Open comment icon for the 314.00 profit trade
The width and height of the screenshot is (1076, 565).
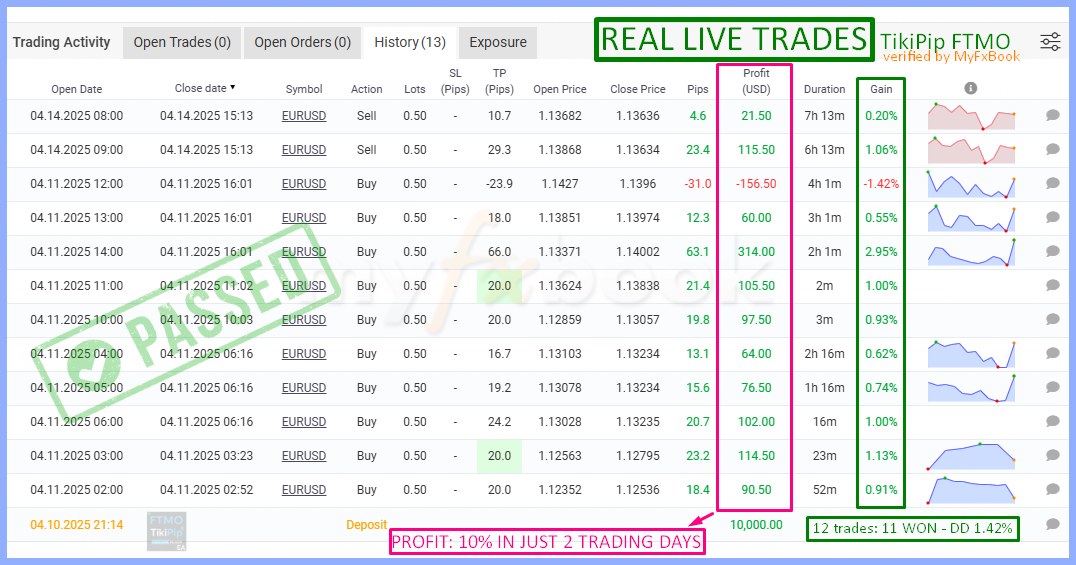point(1053,251)
